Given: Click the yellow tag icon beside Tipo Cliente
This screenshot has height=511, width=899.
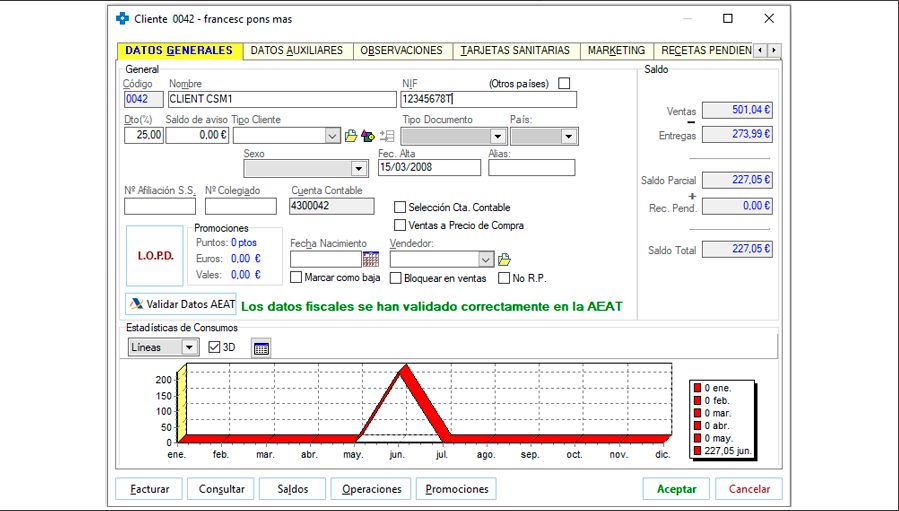Looking at the screenshot, I should point(368,136).
